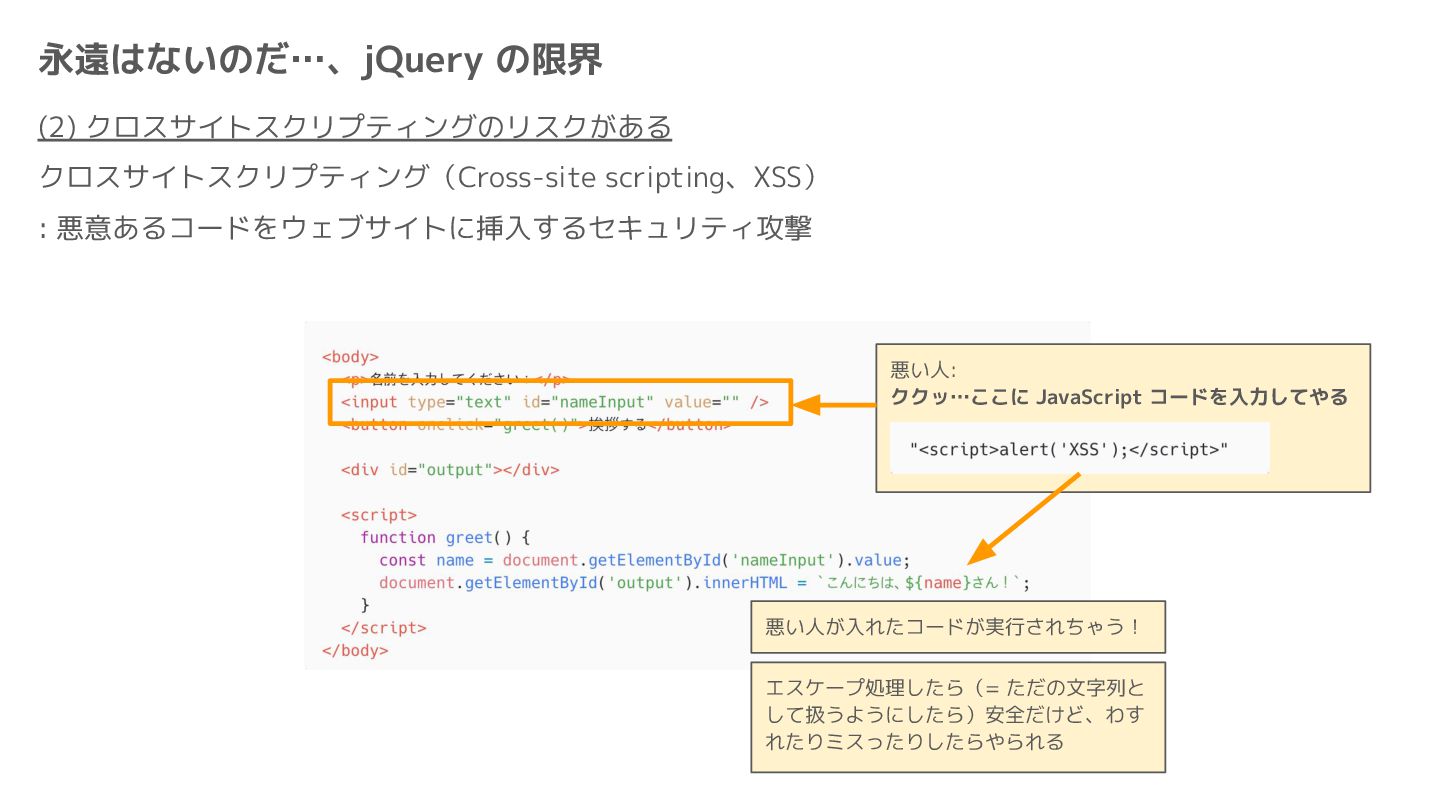Screen dimensions: 1440x810
Task: Click the note starting エスケープ処理したら
Action: [x=958, y=716]
